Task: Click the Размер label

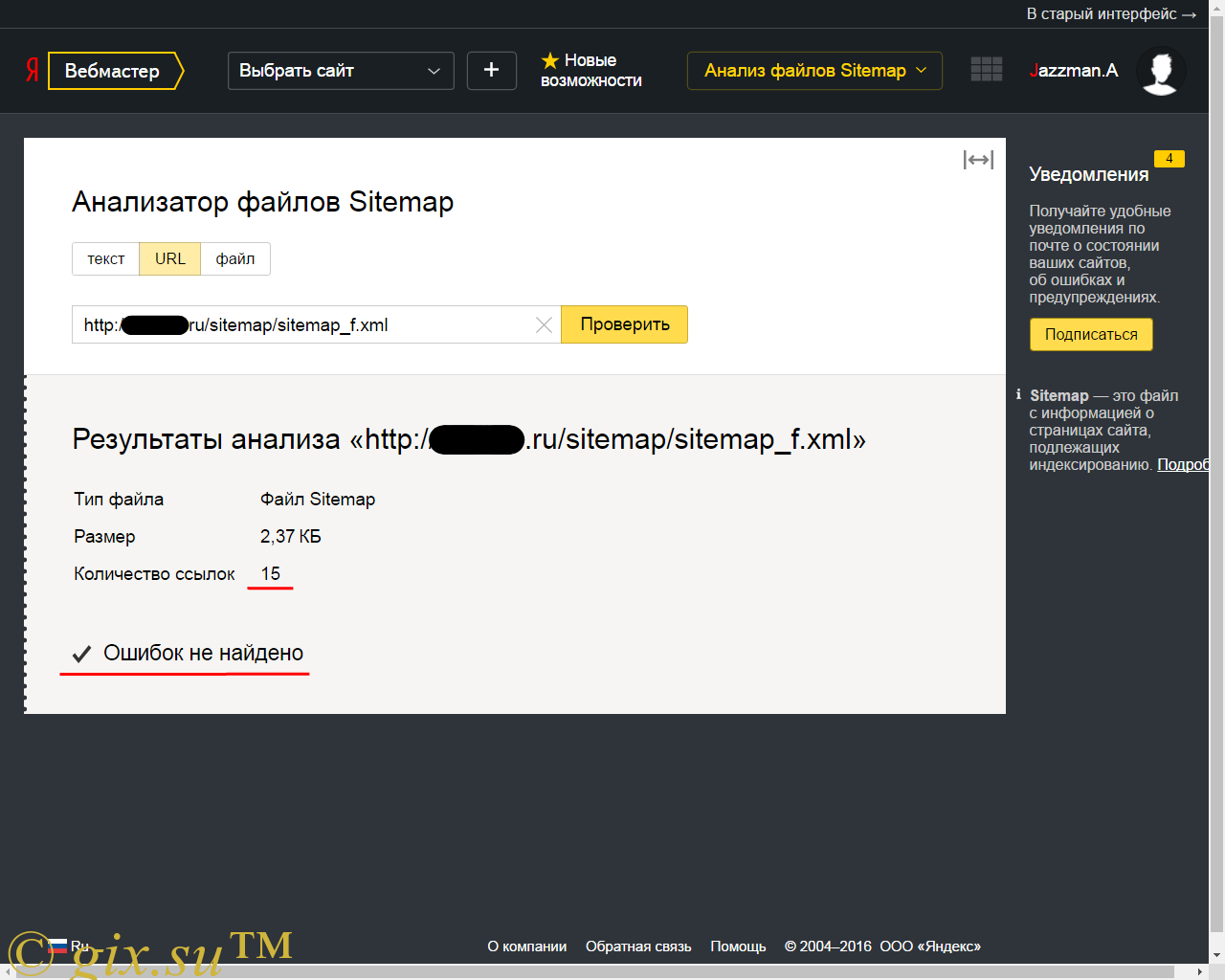Action: 104,537
